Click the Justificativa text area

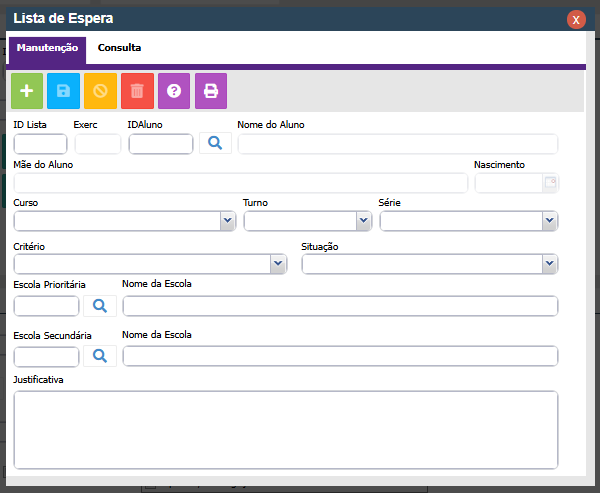point(286,430)
